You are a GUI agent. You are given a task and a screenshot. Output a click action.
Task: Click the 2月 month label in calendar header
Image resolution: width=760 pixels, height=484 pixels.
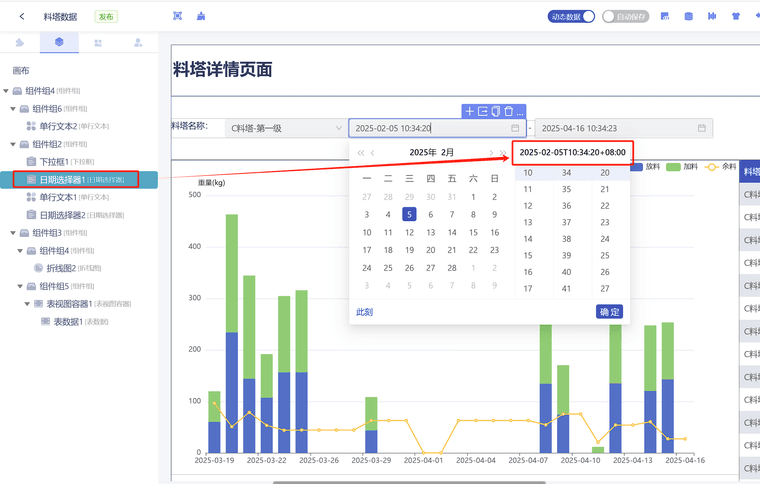click(x=447, y=152)
